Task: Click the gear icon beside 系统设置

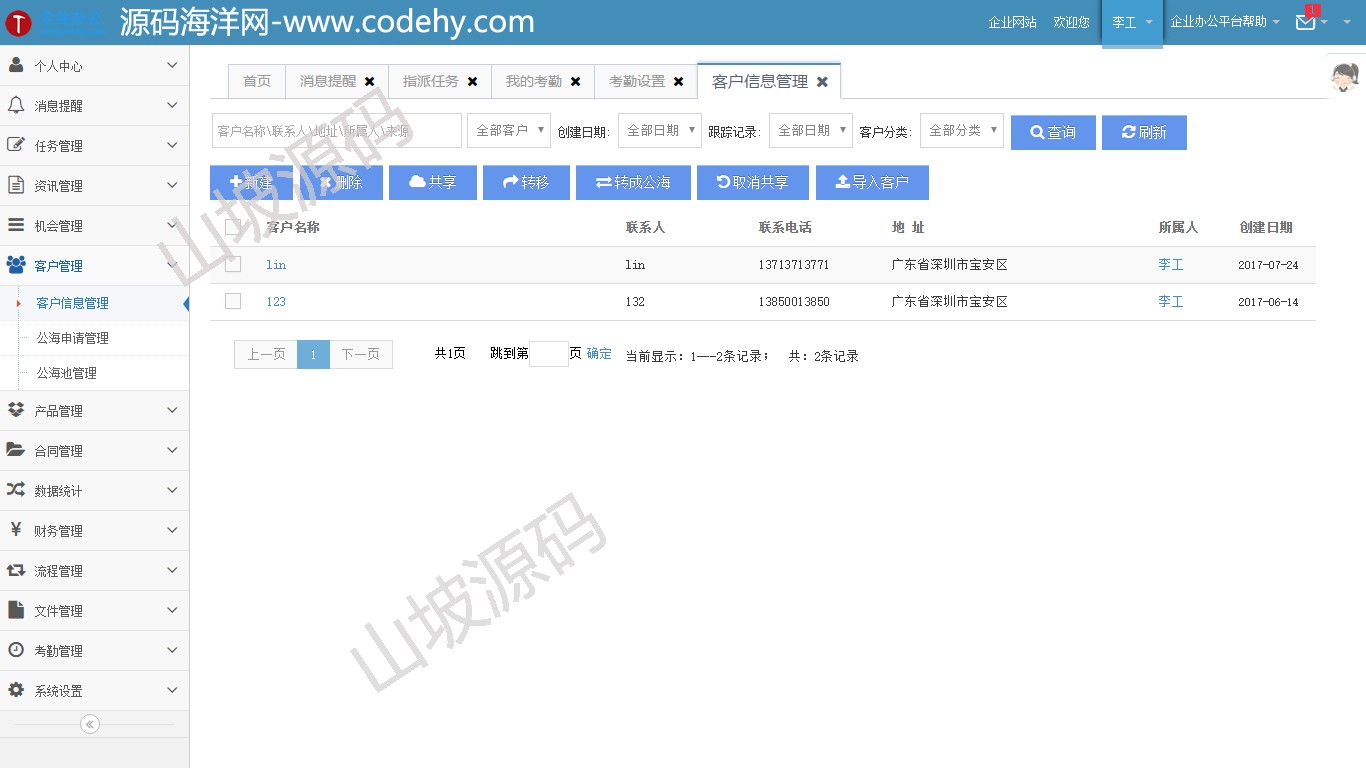Action: pyautogui.click(x=16, y=690)
